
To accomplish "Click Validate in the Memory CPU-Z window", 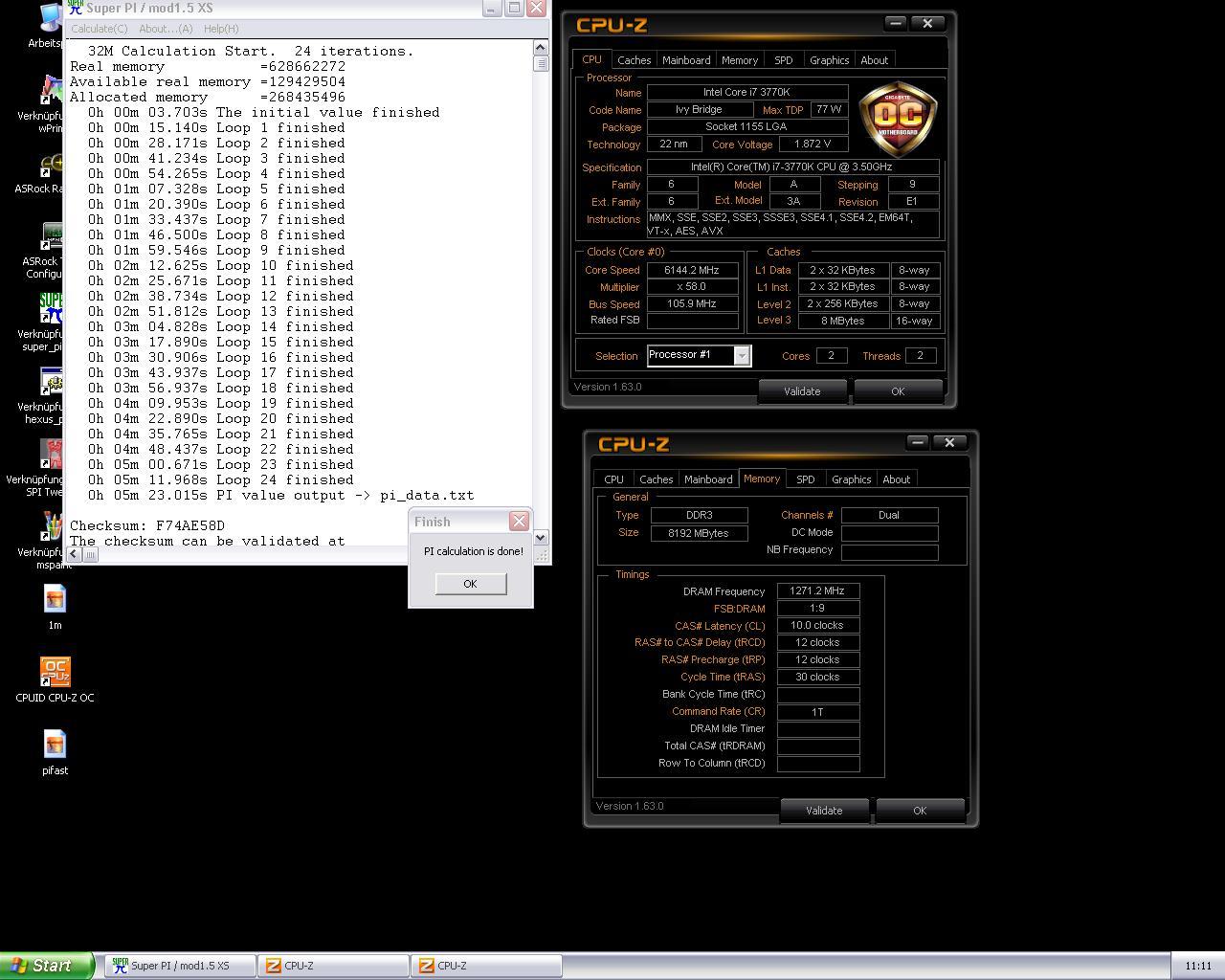I will coord(824,811).
